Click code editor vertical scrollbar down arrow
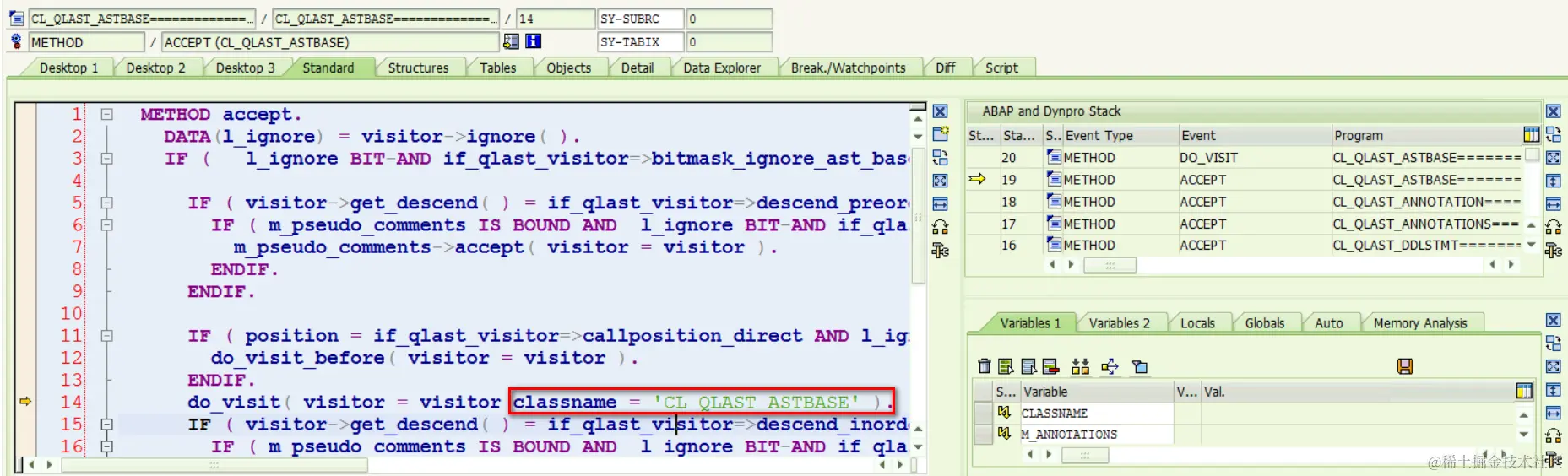This screenshot has width=1568, height=476. 918,446
